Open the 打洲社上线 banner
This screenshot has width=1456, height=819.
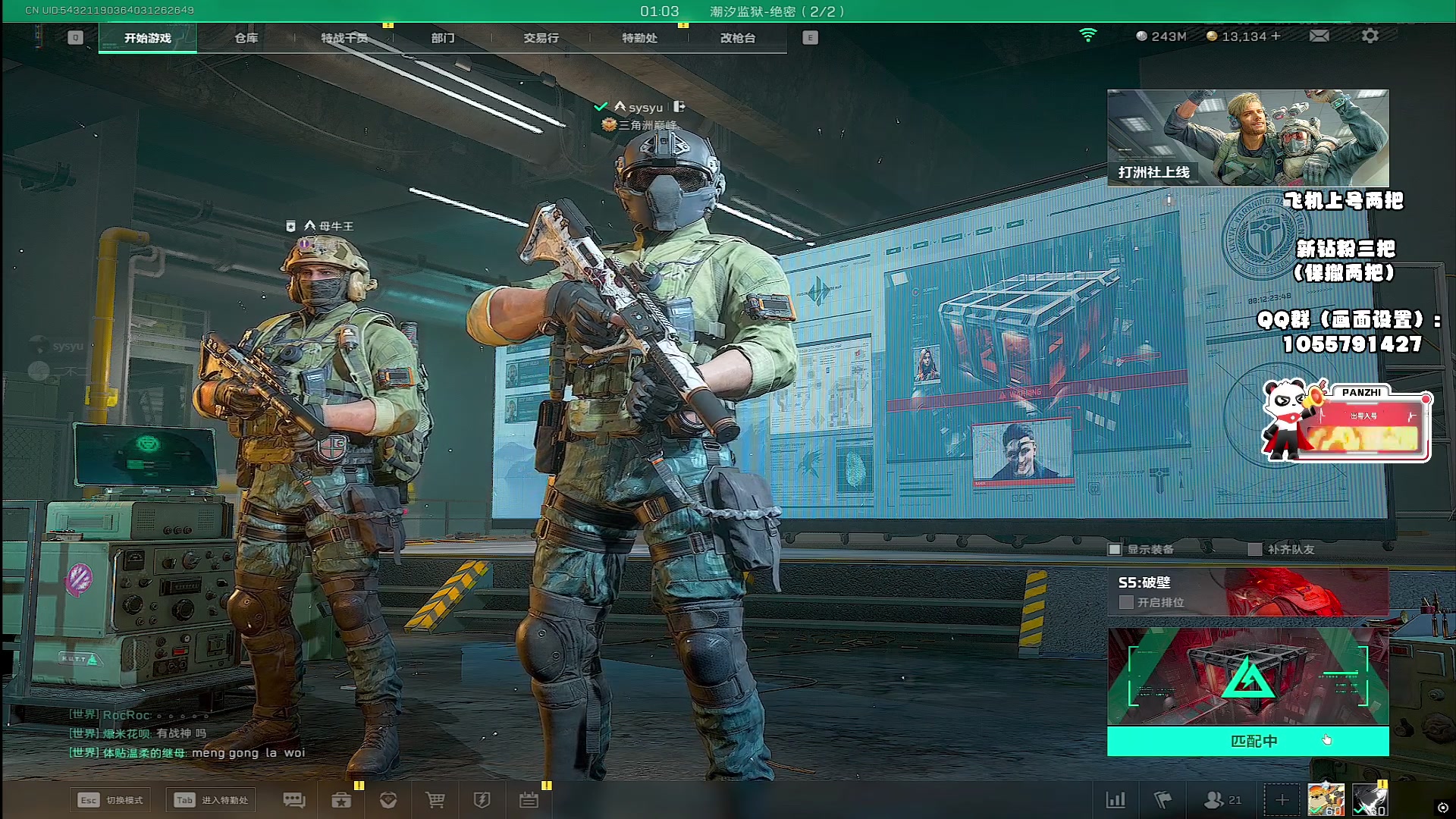1248,138
